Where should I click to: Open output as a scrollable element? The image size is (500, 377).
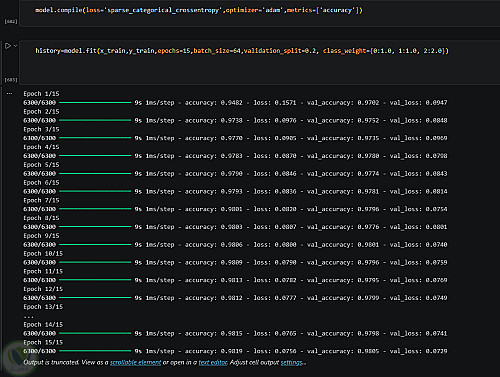(135, 362)
